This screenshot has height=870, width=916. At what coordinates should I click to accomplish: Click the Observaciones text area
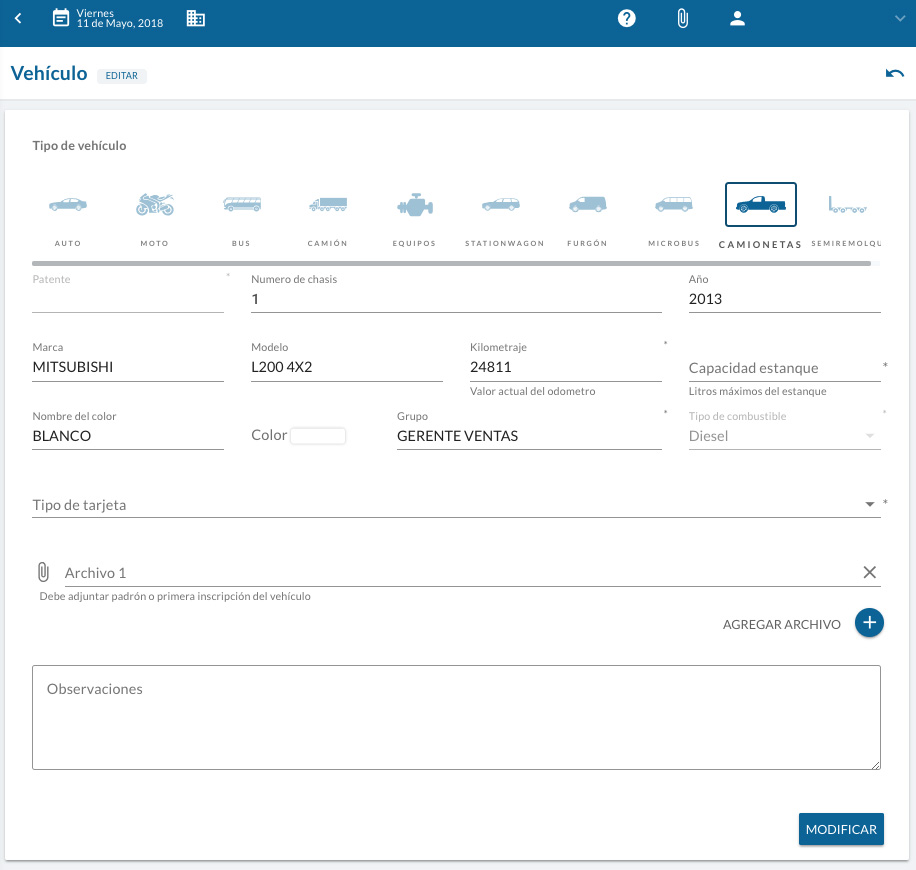click(x=456, y=718)
